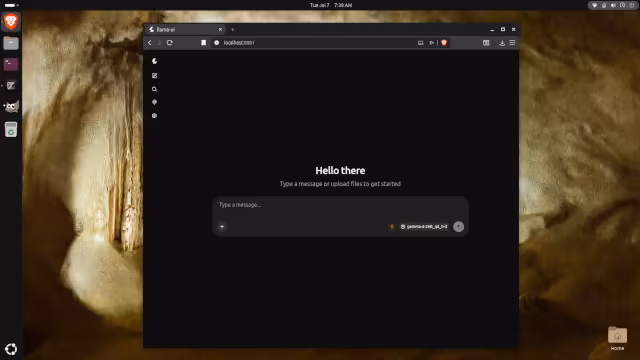Bookmark this page with the bookmark icon
The width and height of the screenshot is (640, 360).
point(203,42)
